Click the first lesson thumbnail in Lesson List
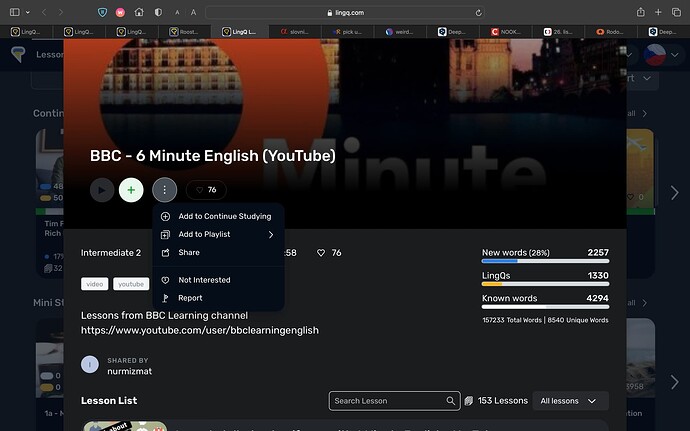The image size is (690, 431). point(125,426)
